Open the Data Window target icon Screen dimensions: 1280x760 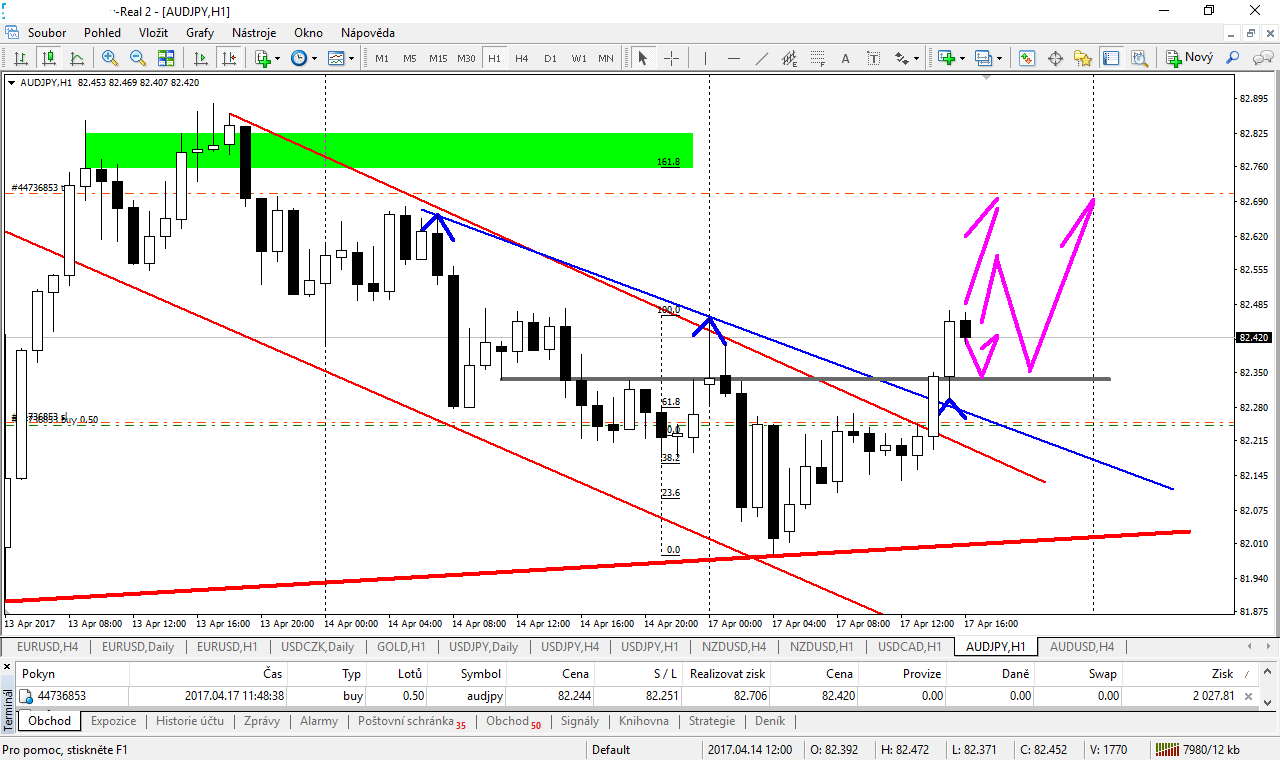(x=1055, y=58)
